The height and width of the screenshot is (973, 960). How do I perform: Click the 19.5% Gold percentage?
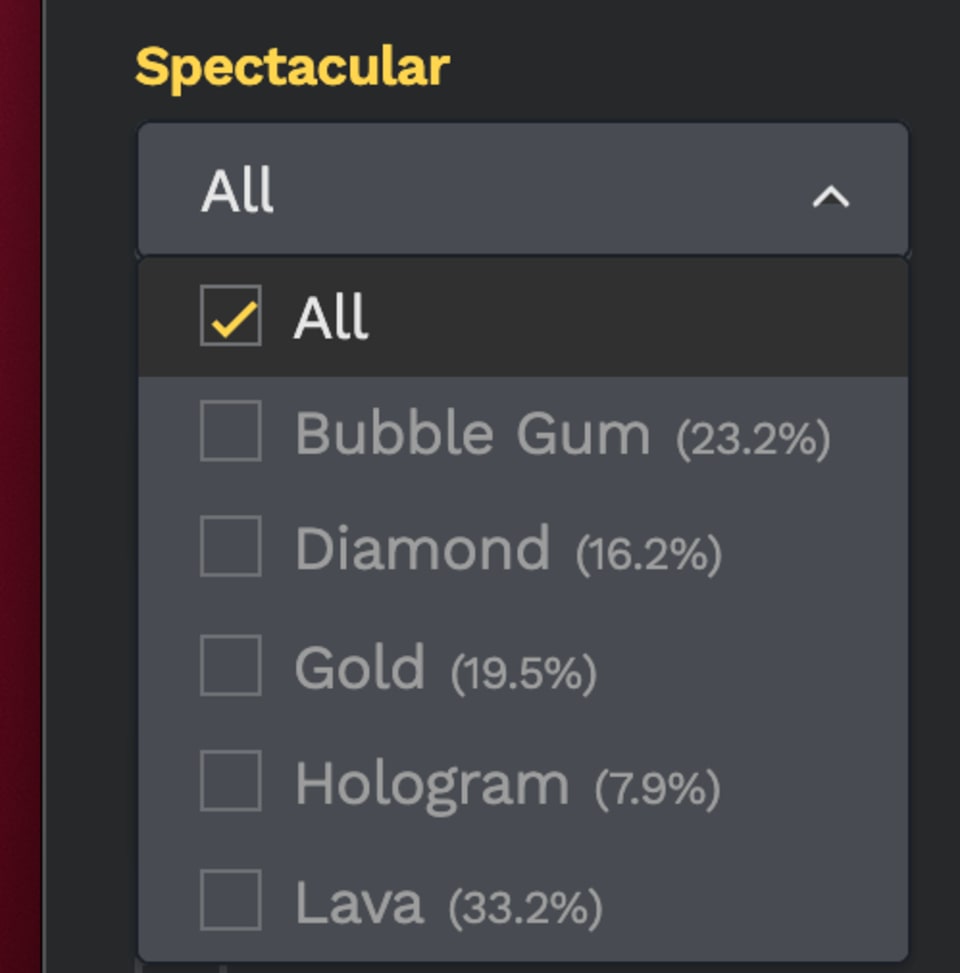click(523, 672)
